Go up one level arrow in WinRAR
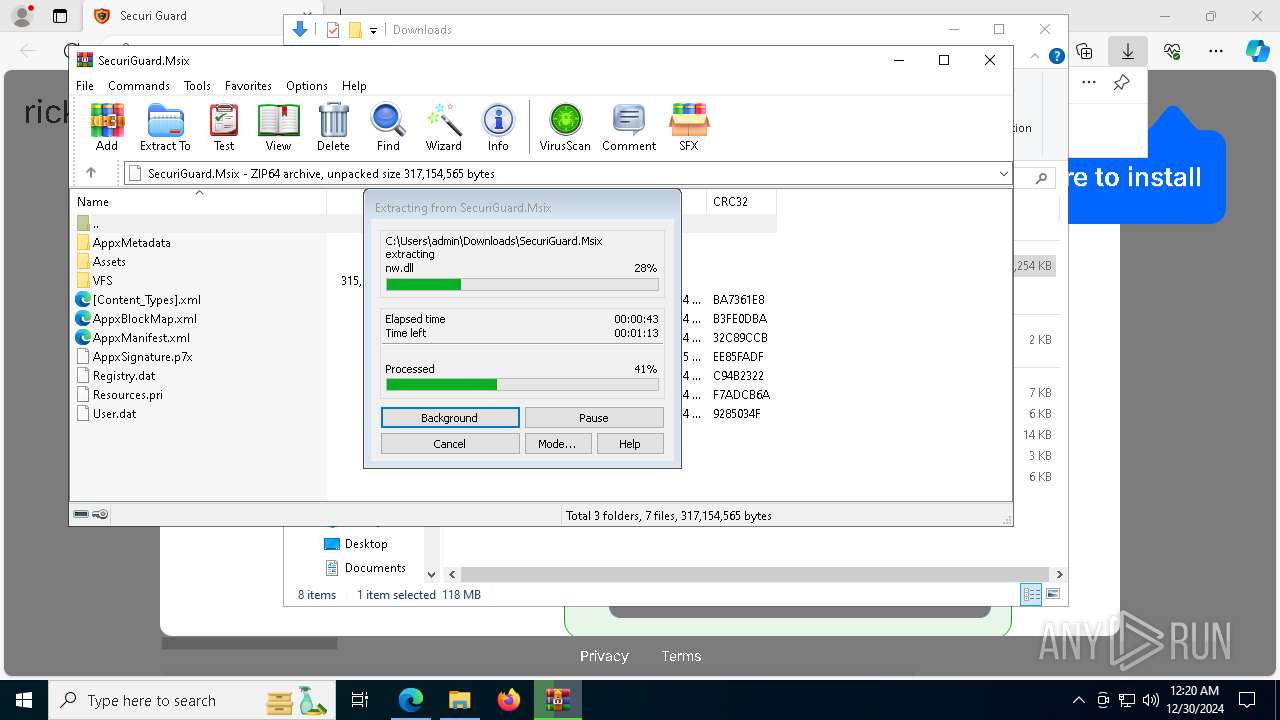The height and width of the screenshot is (720, 1280). pos(91,173)
